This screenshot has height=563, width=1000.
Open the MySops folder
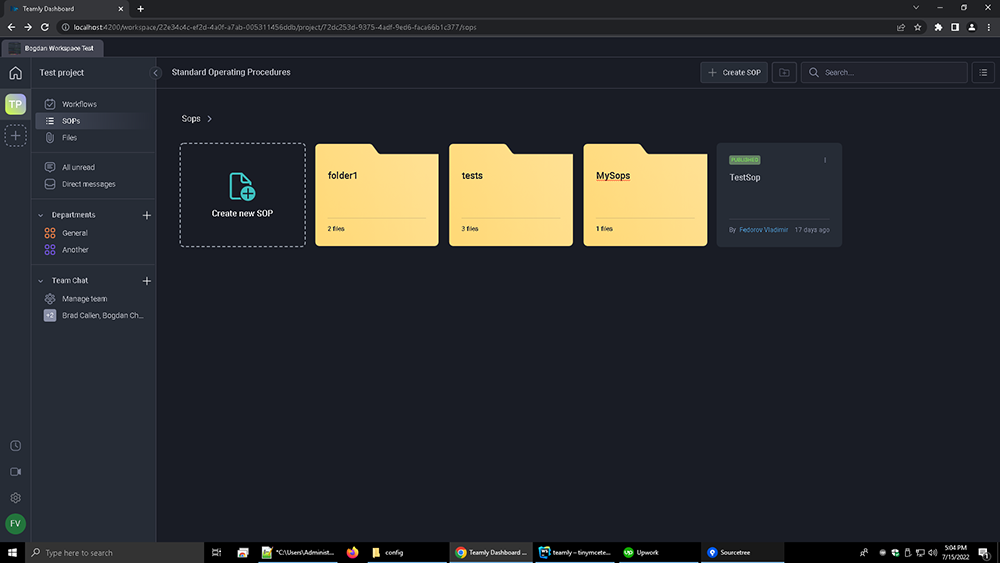tap(645, 194)
